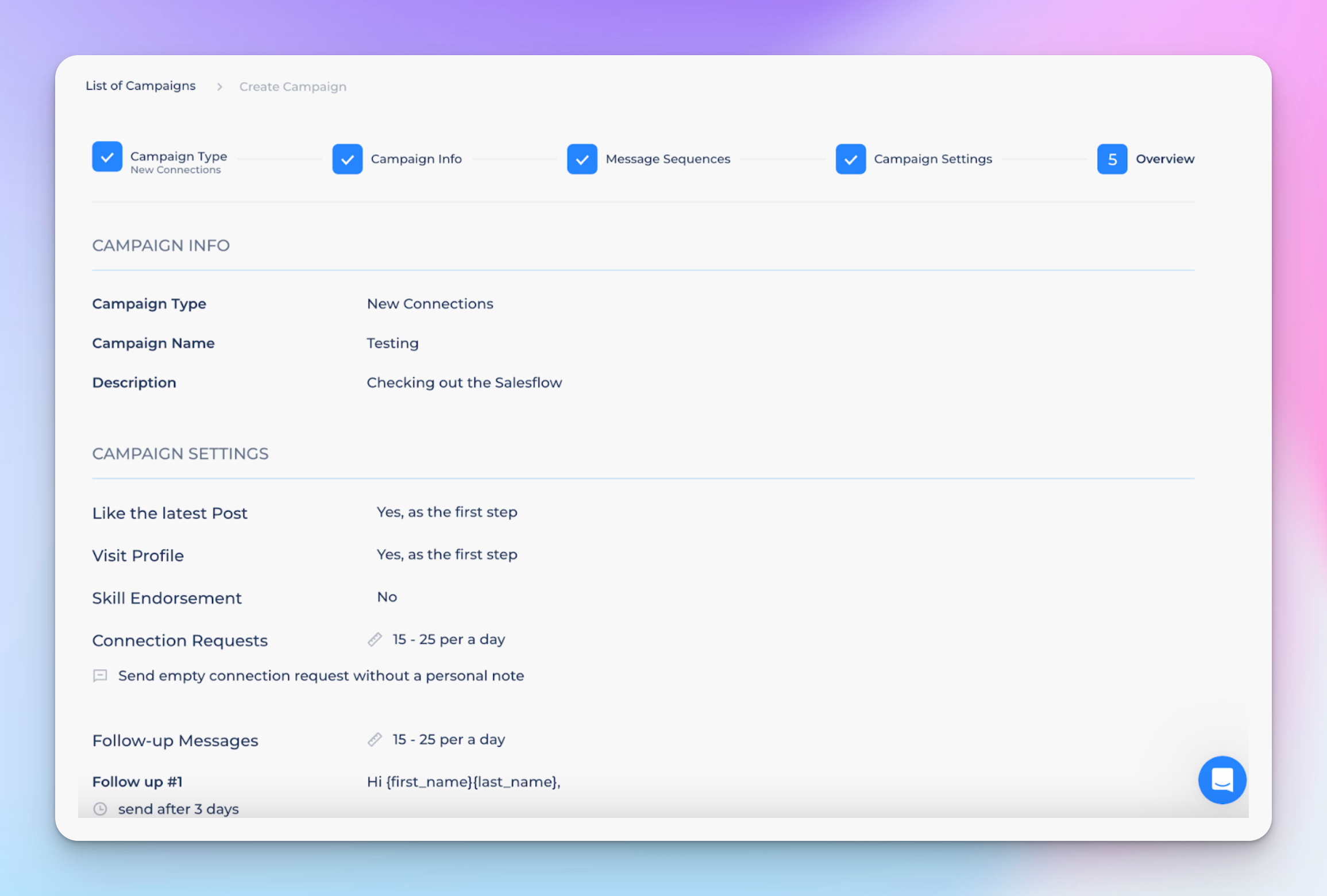
Task: Click the Message Sequences step checkmark
Action: tap(582, 159)
